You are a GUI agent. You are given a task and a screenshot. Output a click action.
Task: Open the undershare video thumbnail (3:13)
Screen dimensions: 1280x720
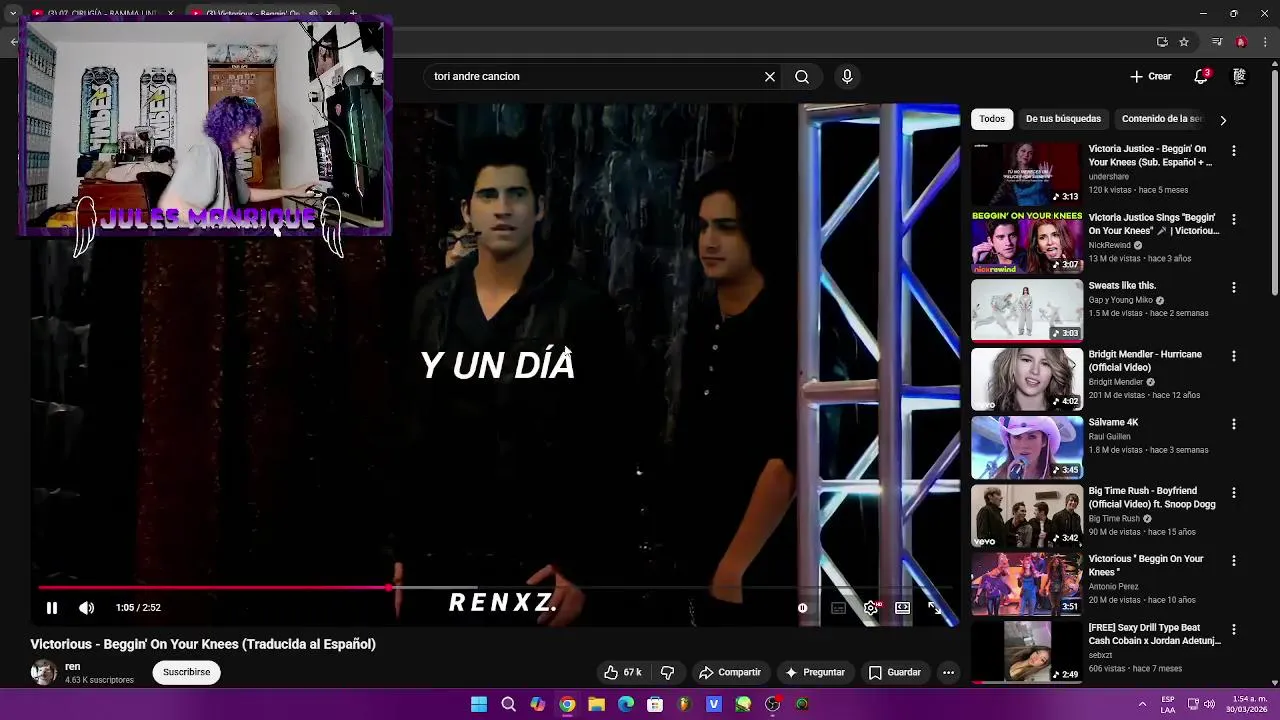[1027, 174]
